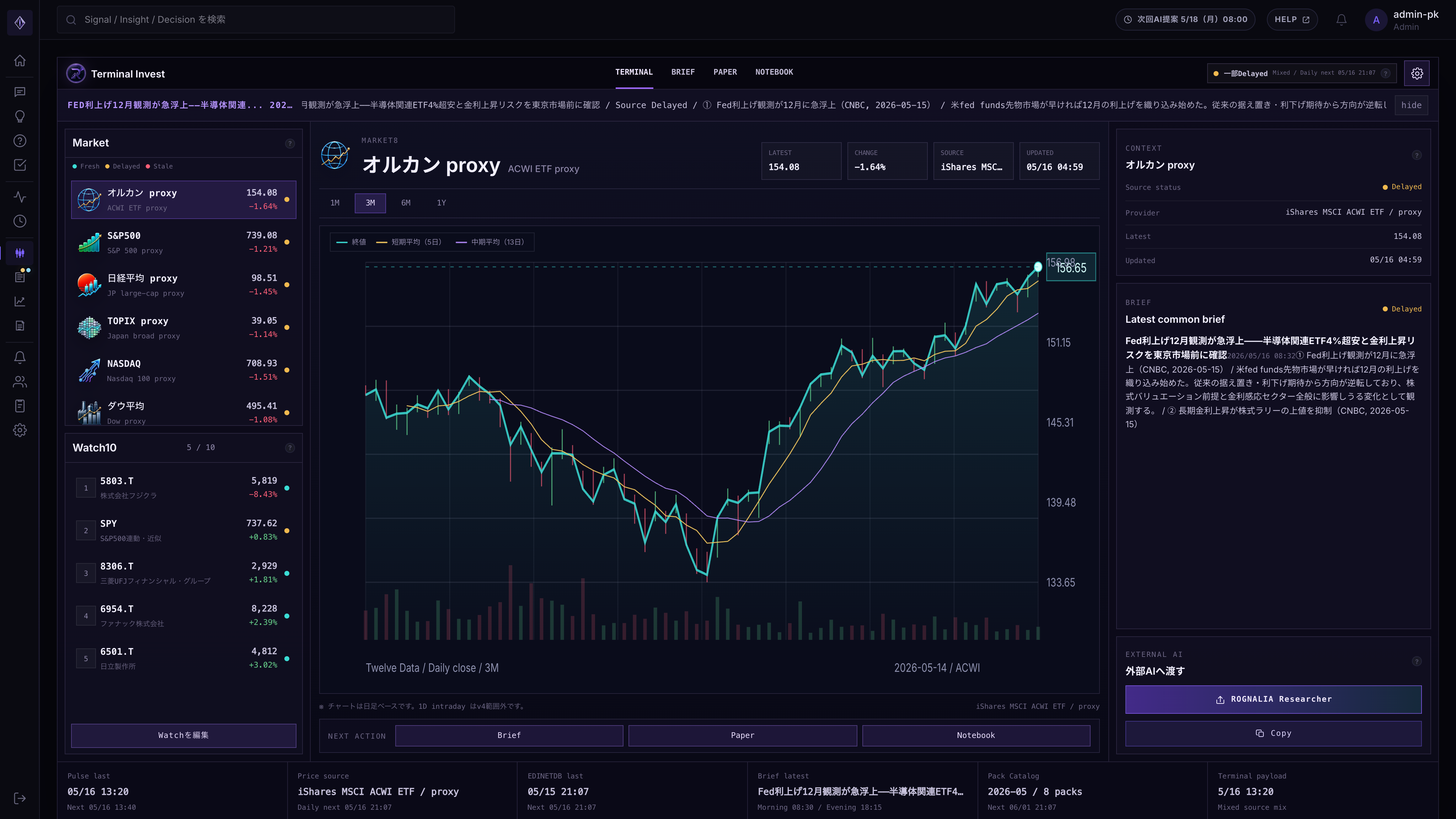This screenshot has height=819, width=1456.
Task: Select the 1Y chart range
Action: pyautogui.click(x=441, y=203)
